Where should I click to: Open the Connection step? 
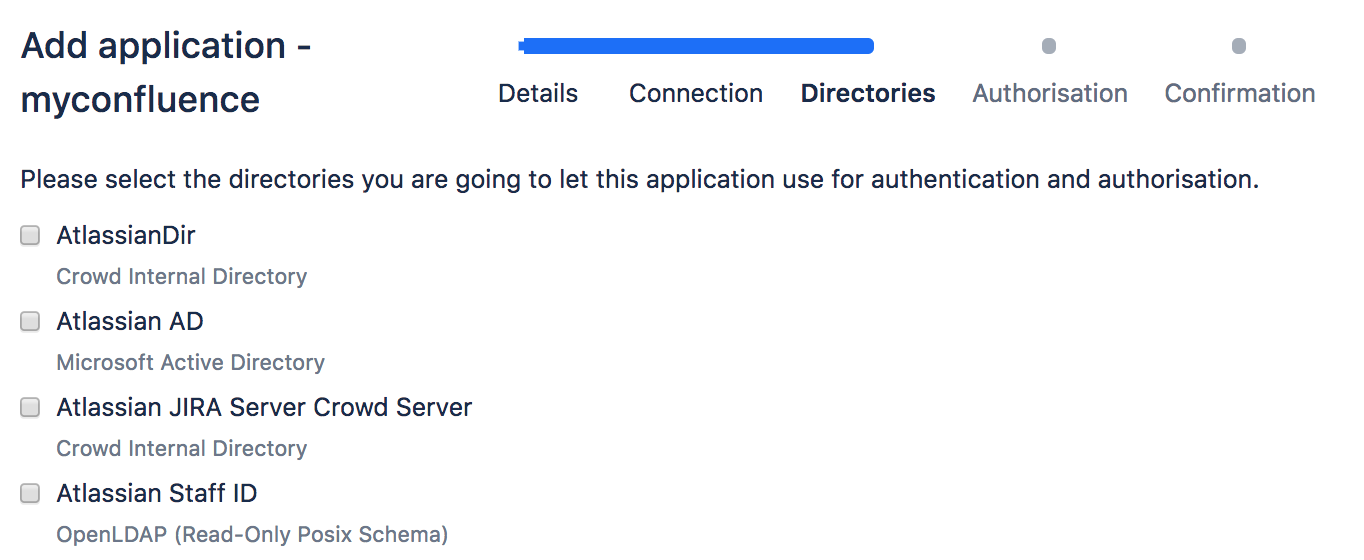695,94
